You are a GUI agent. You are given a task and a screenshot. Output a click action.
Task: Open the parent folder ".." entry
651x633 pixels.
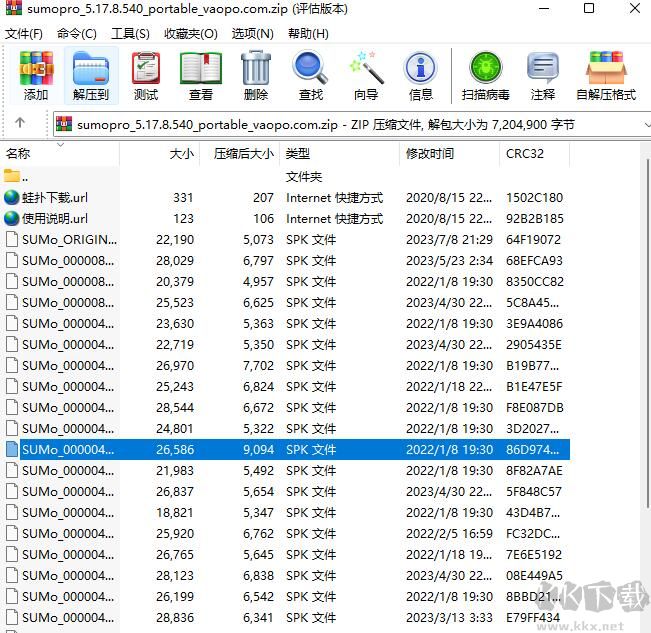point(26,177)
